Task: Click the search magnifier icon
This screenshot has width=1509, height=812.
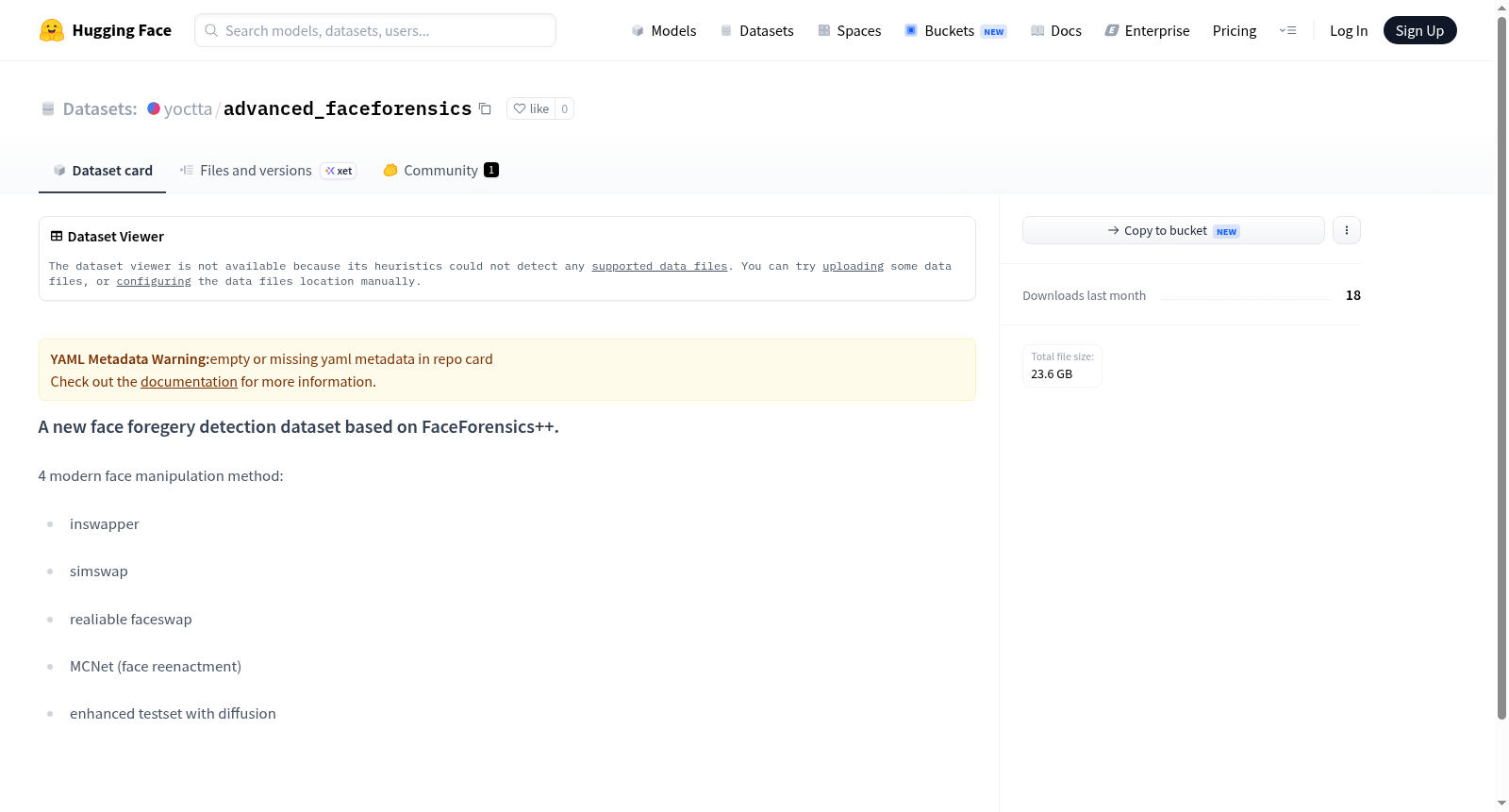Action: (212, 30)
